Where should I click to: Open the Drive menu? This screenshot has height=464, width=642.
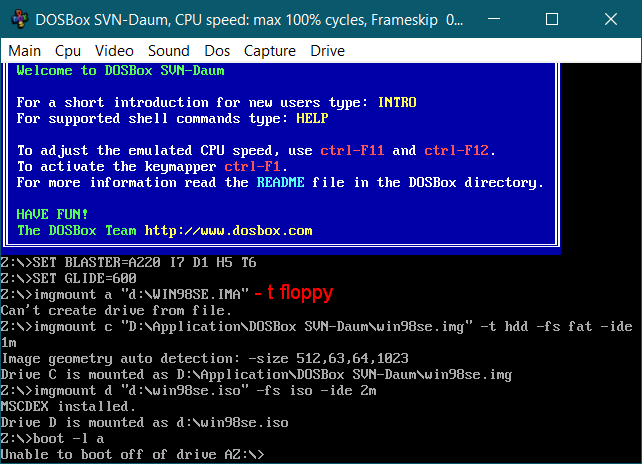(328, 51)
